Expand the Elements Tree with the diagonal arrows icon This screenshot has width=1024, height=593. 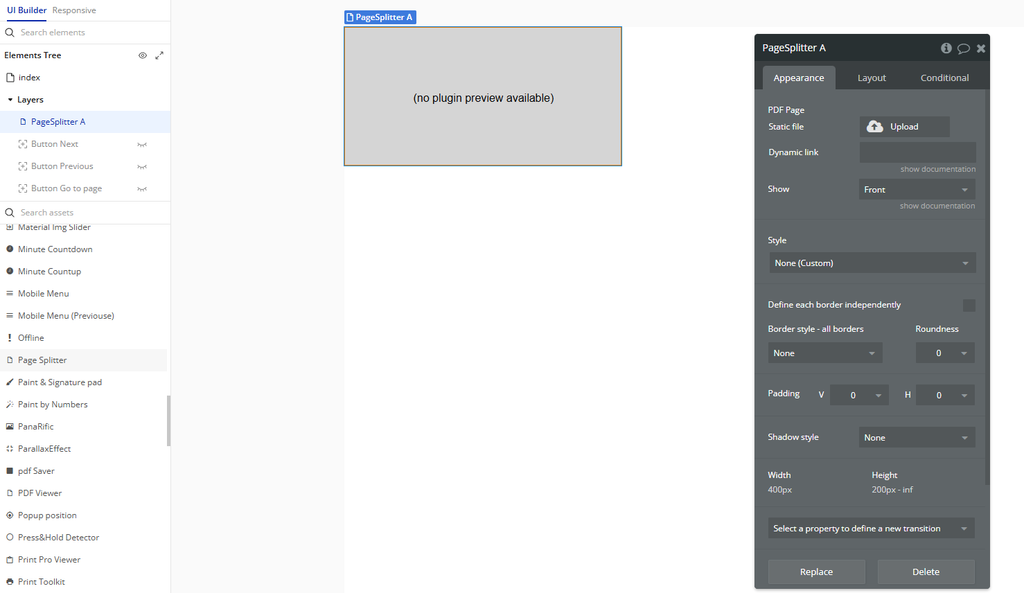coord(160,55)
